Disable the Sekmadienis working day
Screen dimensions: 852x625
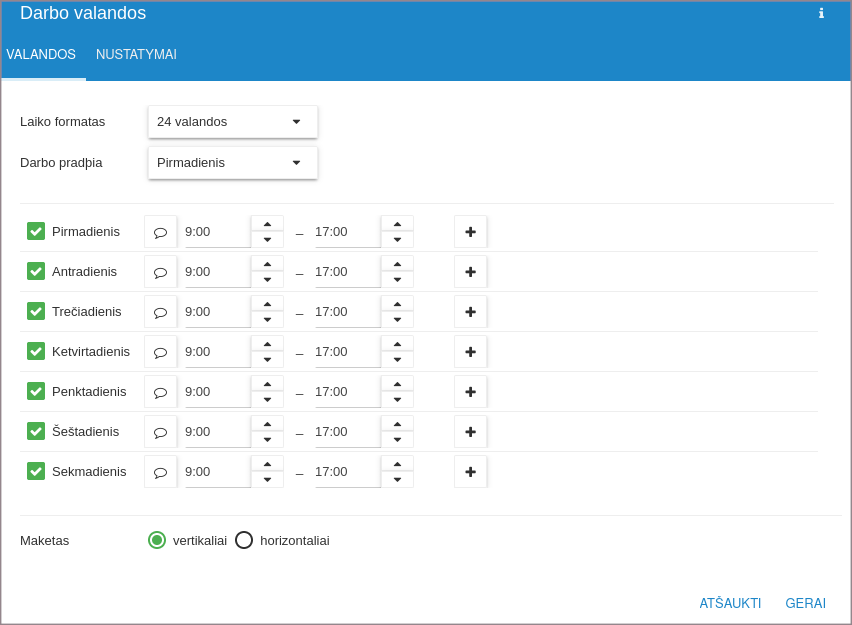[36, 471]
